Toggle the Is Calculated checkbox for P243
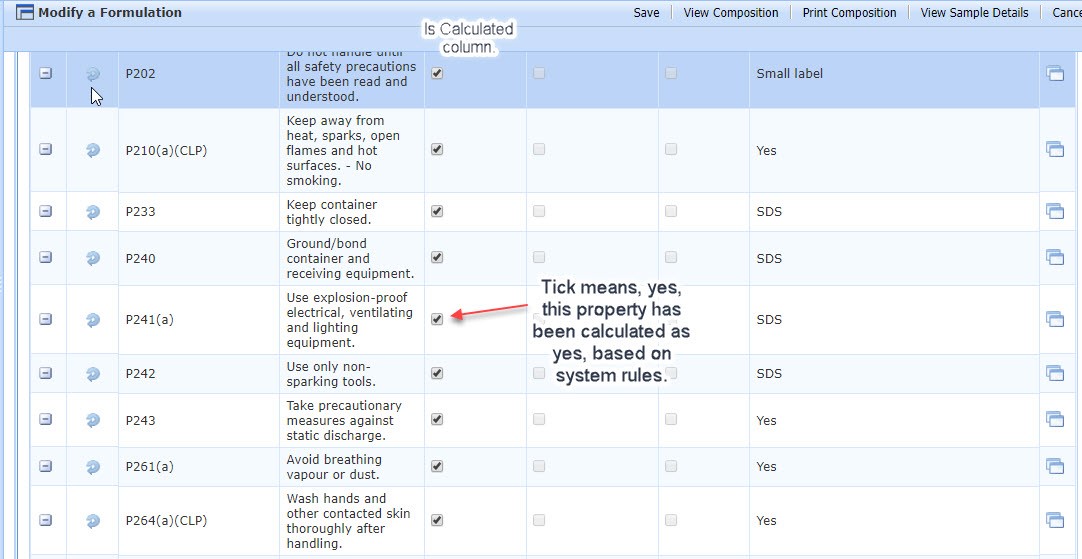Screen dimensions: 1082x559 pyautogui.click(x=437, y=419)
